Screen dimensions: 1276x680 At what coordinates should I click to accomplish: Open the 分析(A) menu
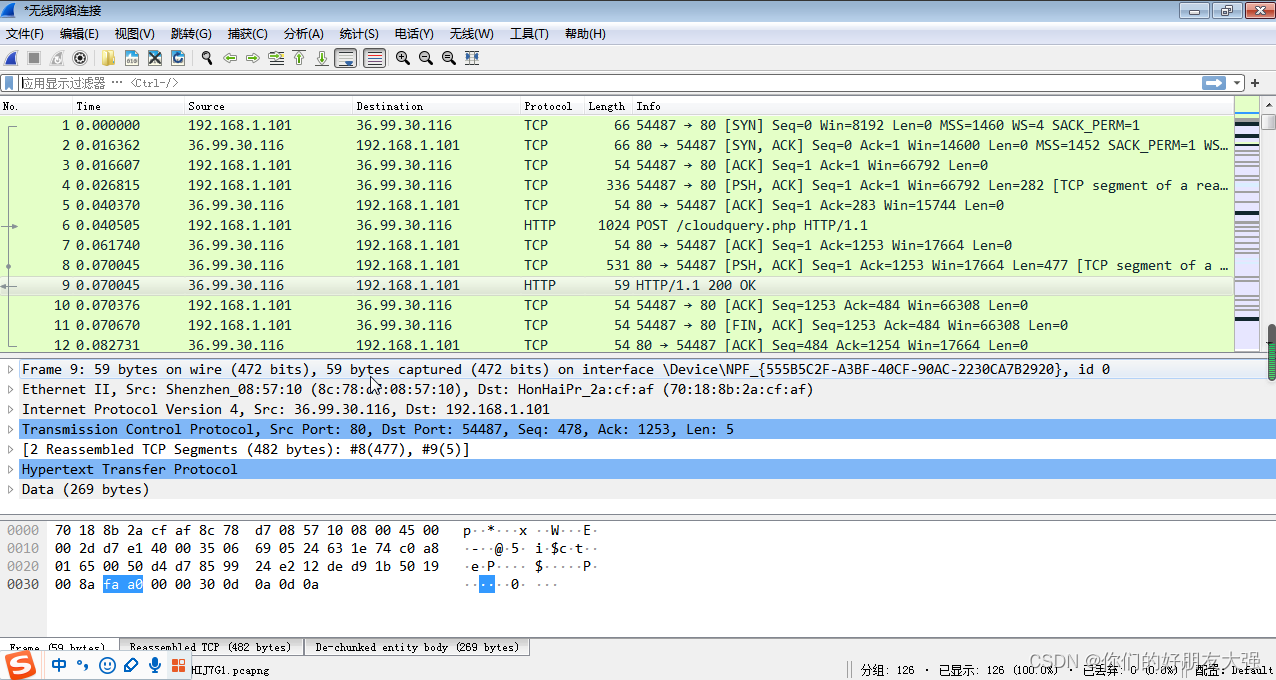(x=304, y=34)
